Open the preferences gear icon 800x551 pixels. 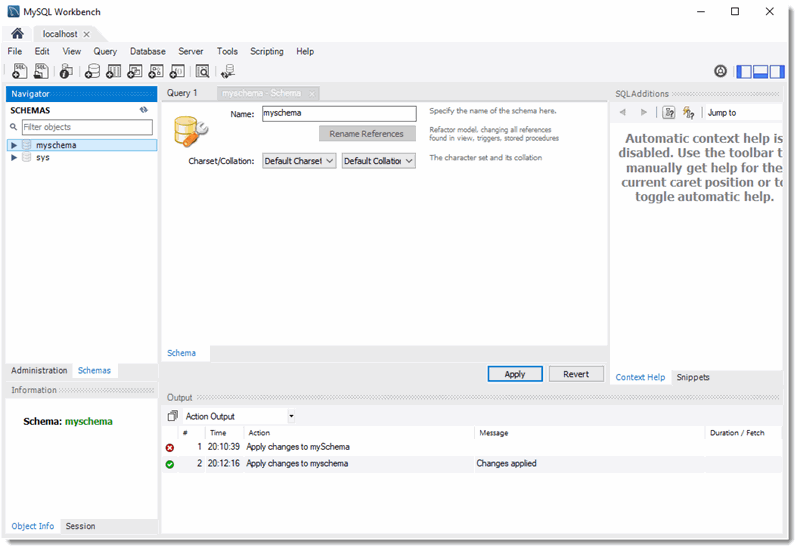point(720,71)
